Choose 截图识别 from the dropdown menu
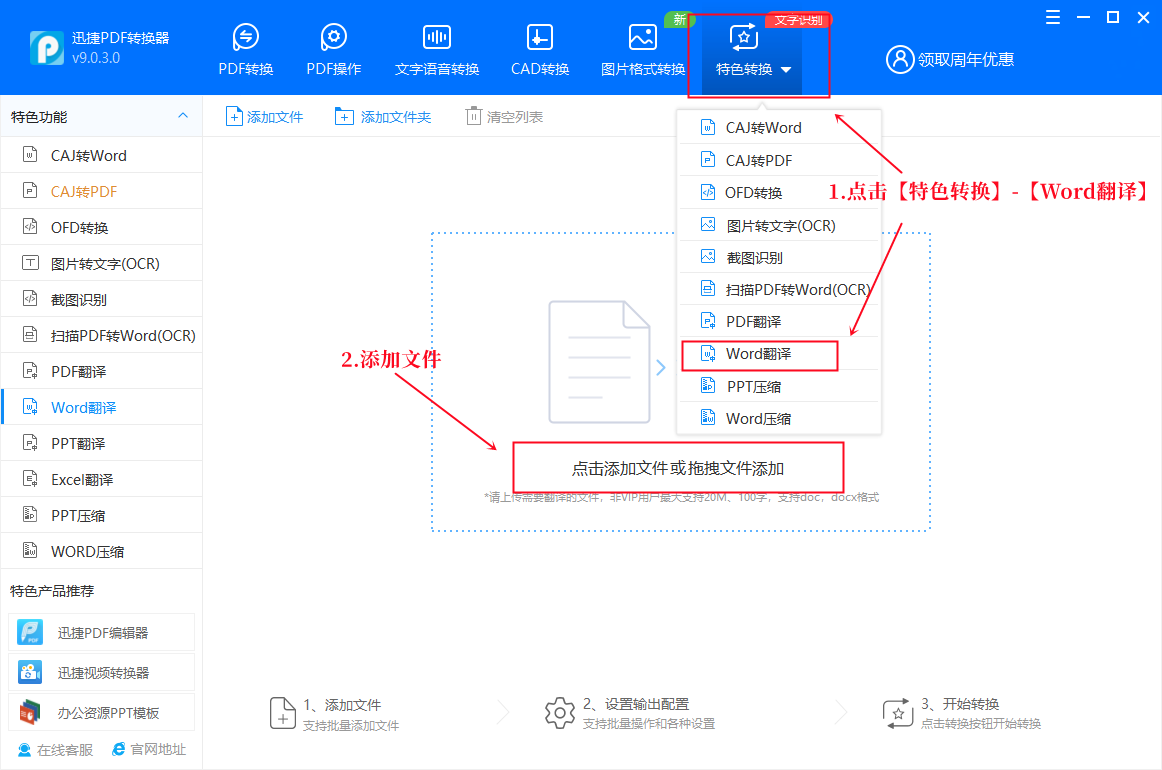Viewport: 1162px width, 770px height. click(x=779, y=257)
